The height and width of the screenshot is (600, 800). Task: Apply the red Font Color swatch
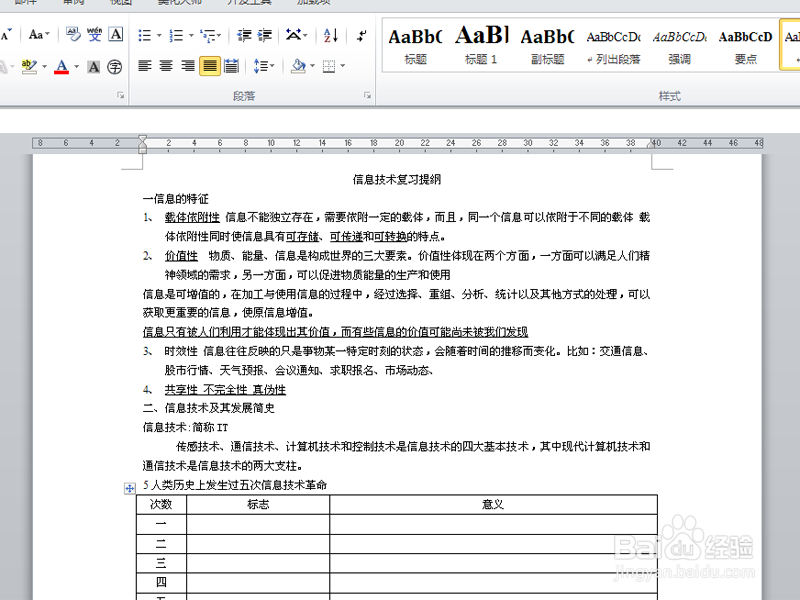tap(62, 66)
